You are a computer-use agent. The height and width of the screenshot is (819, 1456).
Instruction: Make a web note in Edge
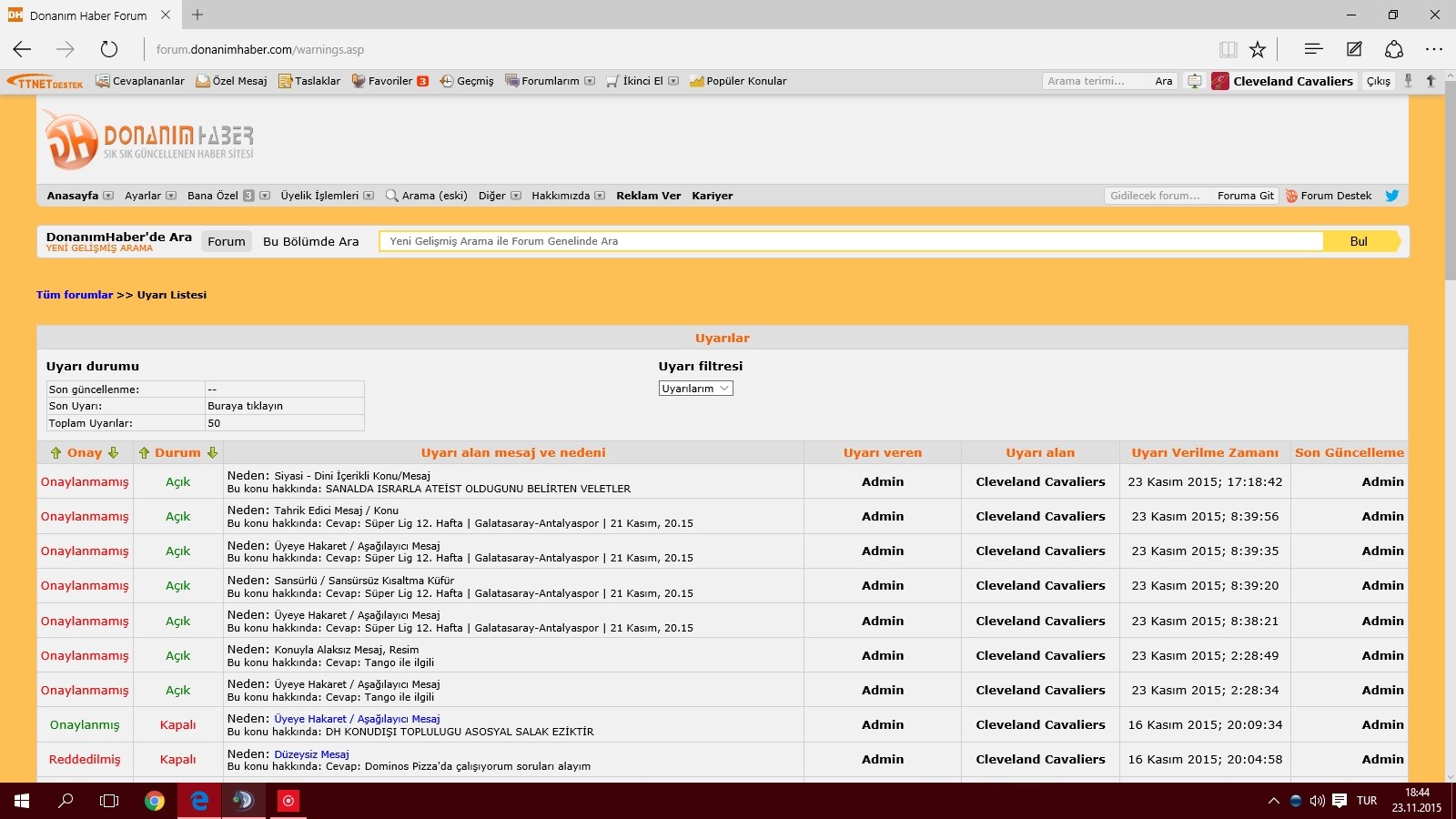tap(1354, 49)
